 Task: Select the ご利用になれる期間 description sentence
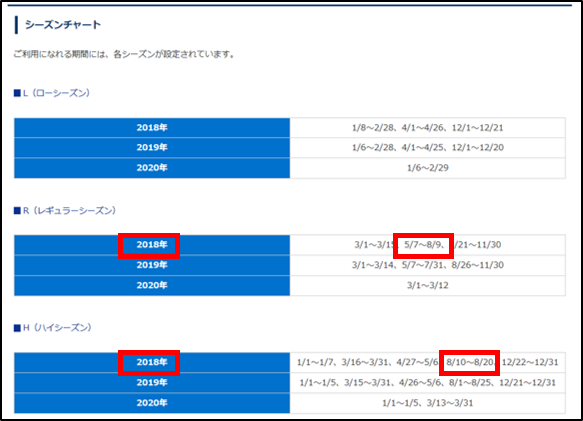coord(124,54)
